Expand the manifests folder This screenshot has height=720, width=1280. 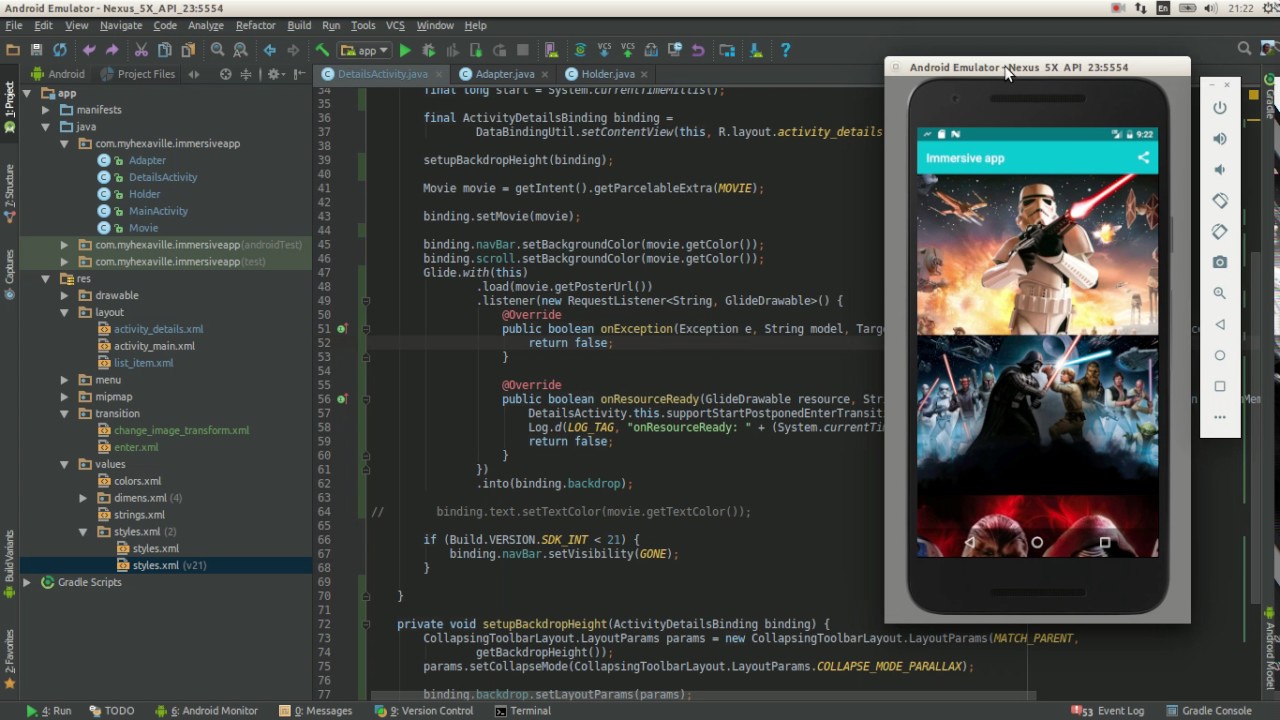[46, 110]
